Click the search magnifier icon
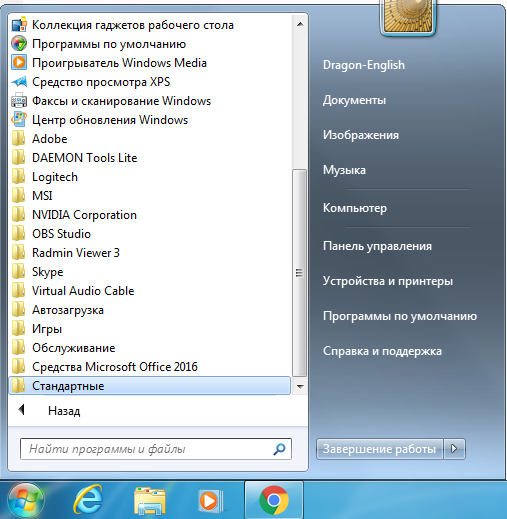 (279, 449)
